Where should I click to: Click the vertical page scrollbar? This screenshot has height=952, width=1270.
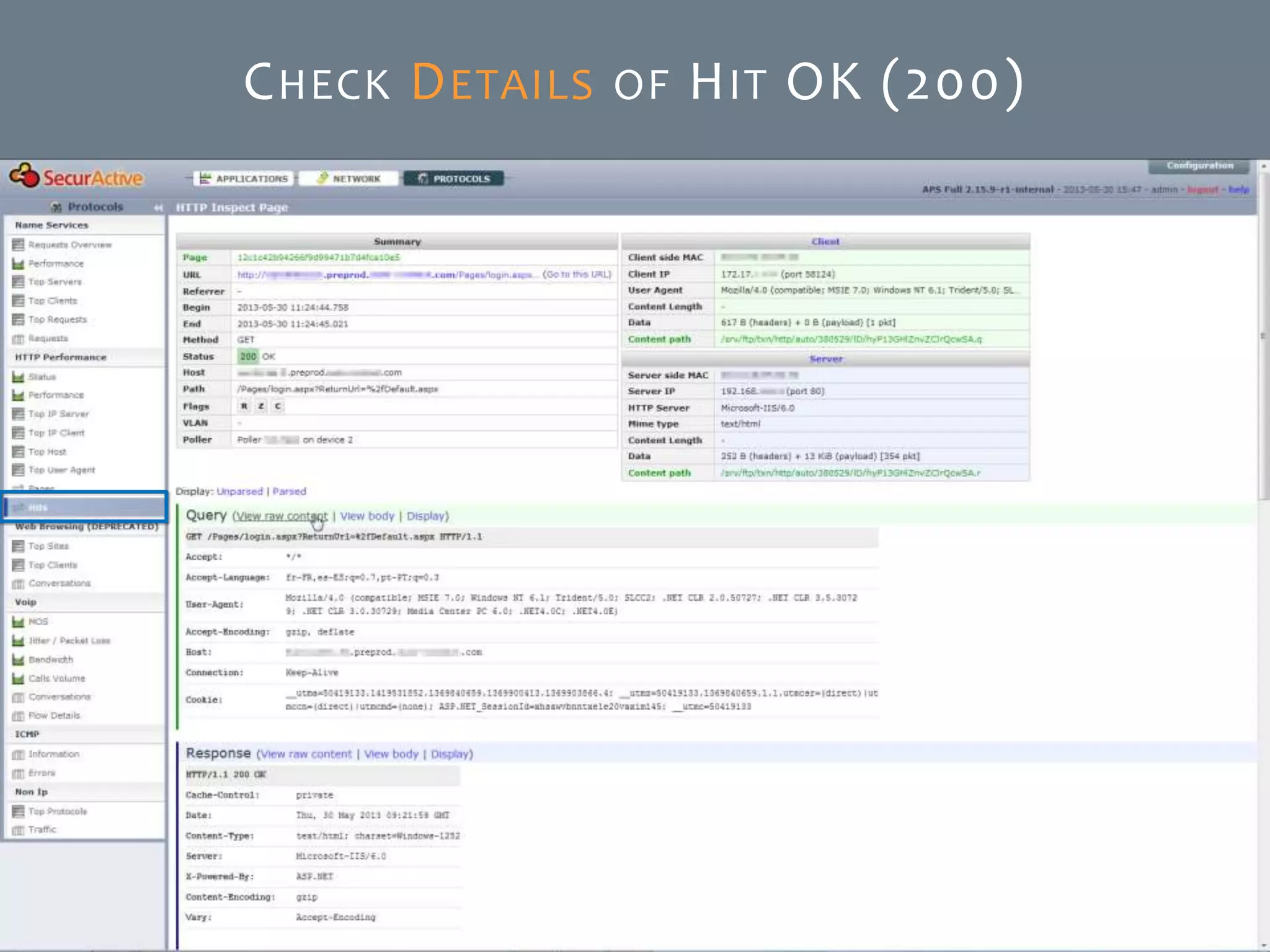tap(1263, 335)
